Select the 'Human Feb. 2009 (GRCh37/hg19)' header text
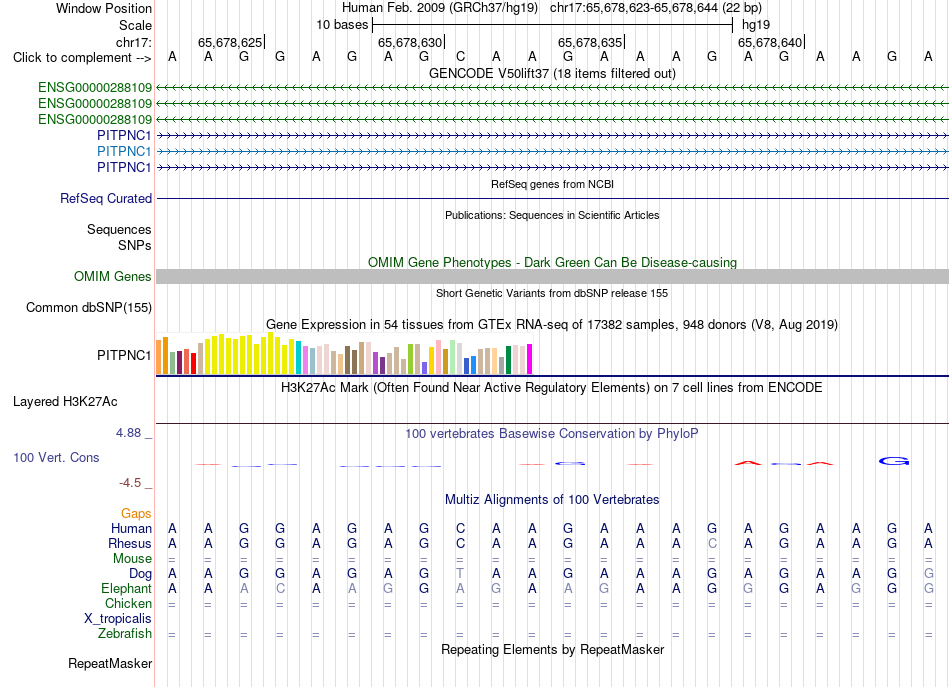This screenshot has height=687, width=950. [x=440, y=8]
